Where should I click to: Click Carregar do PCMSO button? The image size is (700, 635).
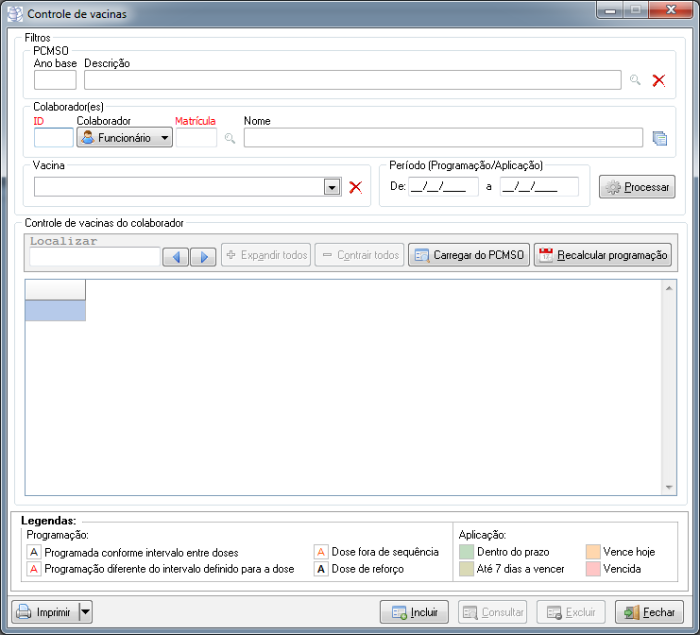coord(468,255)
